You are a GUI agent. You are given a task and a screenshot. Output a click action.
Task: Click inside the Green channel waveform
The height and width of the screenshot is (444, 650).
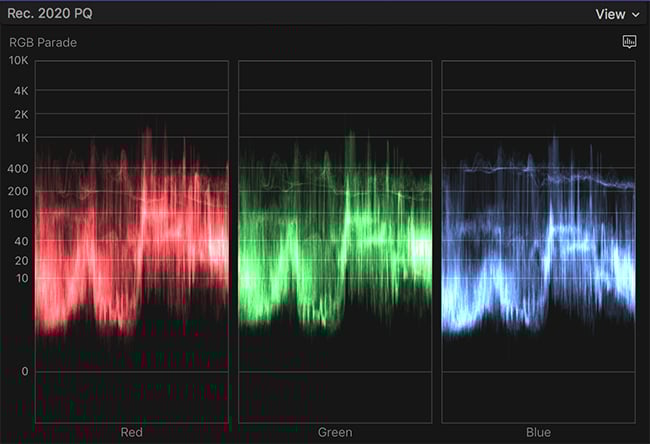[335, 242]
